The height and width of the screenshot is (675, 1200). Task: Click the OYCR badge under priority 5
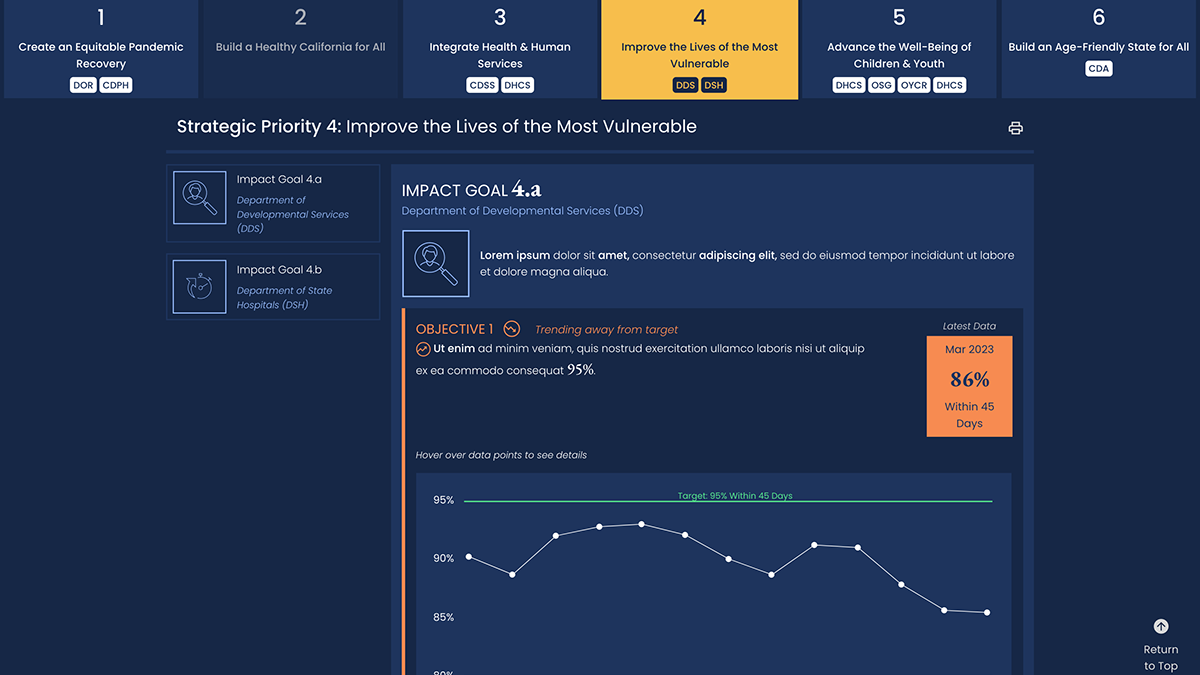[914, 85]
